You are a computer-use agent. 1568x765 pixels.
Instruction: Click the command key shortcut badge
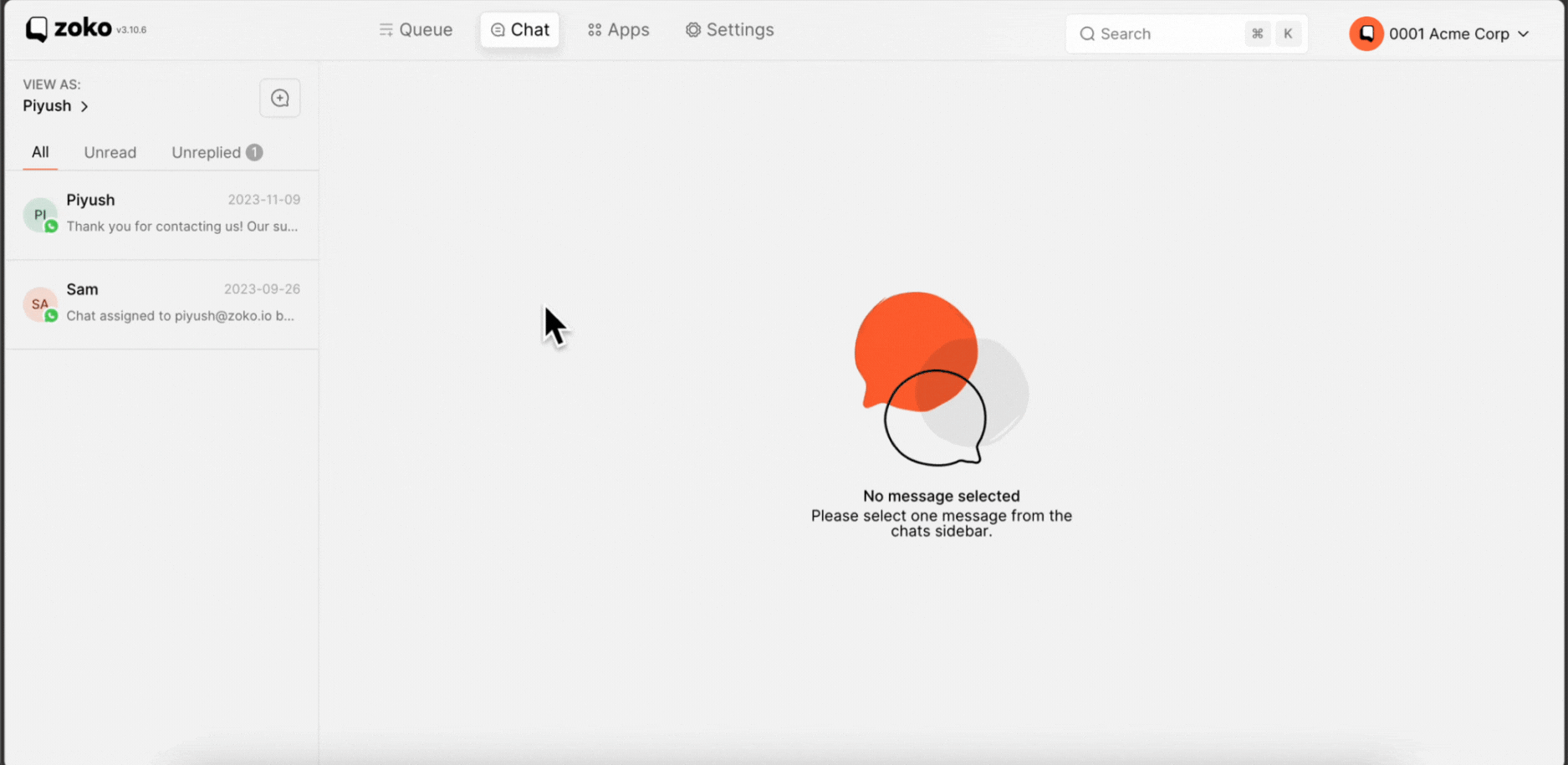point(1257,33)
